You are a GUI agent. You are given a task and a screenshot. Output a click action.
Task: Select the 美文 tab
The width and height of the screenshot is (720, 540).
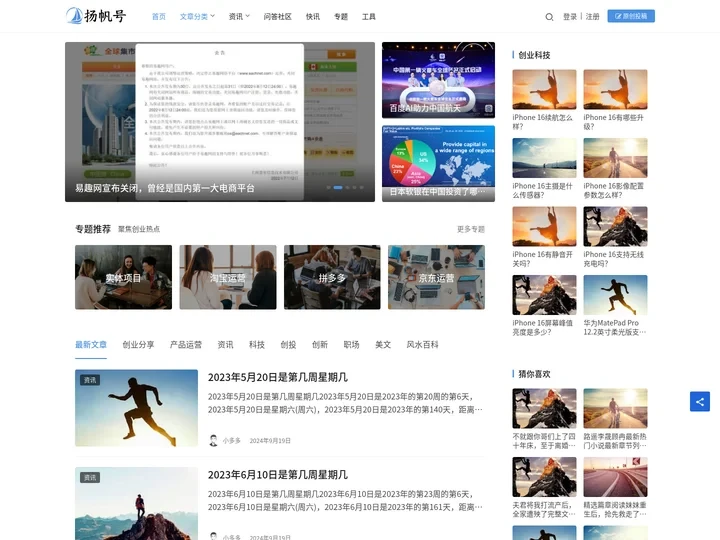tap(383, 344)
